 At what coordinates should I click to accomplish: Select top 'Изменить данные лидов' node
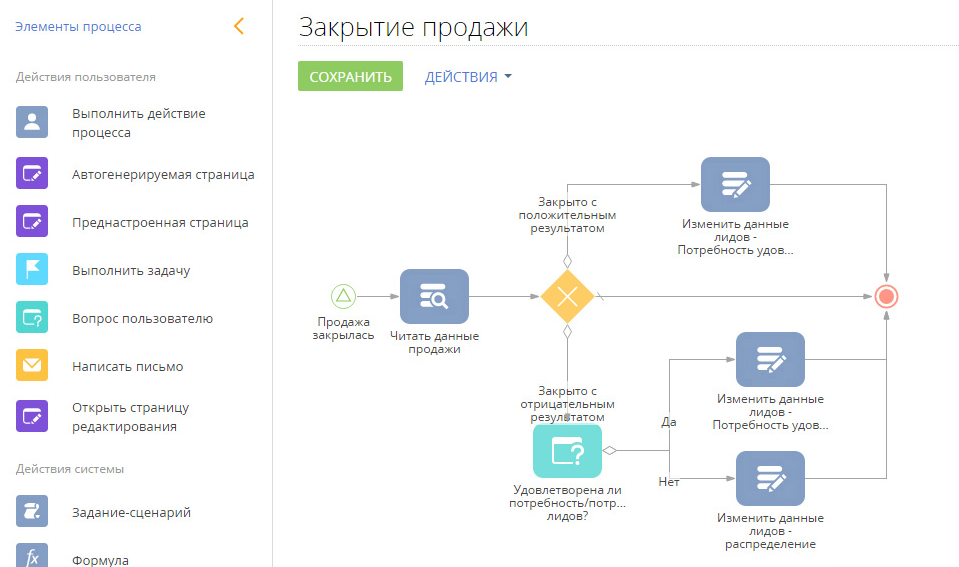pyautogui.click(x=735, y=185)
